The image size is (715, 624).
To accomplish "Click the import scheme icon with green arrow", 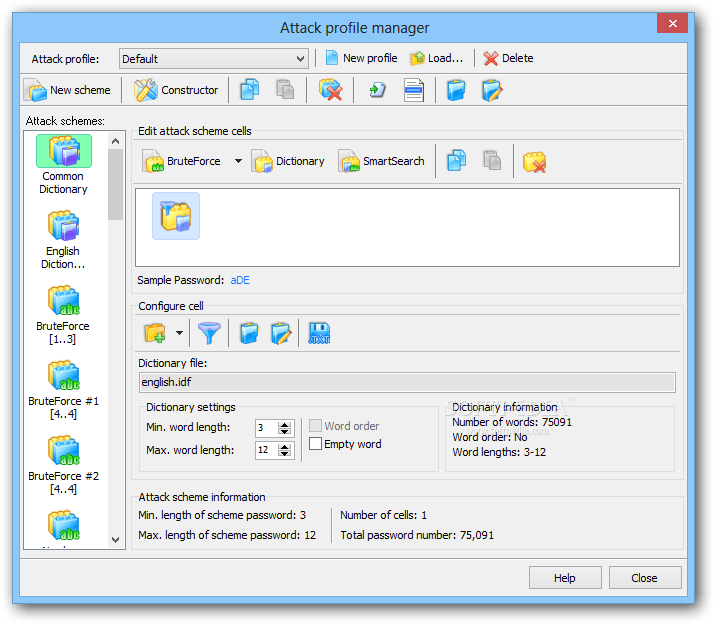I will pos(378,89).
